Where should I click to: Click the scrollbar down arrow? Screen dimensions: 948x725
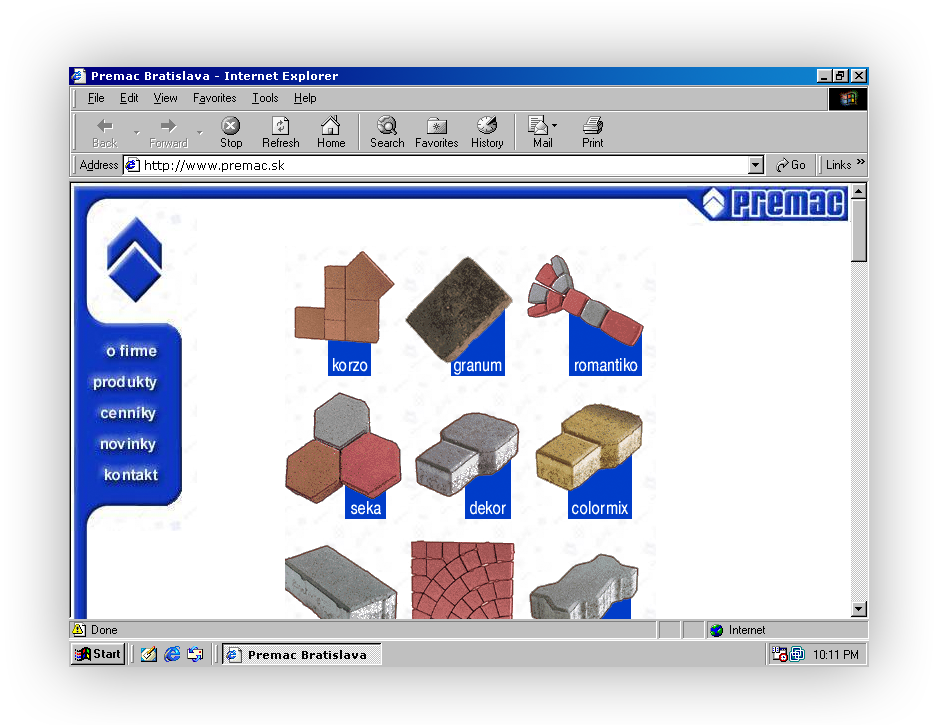(859, 609)
